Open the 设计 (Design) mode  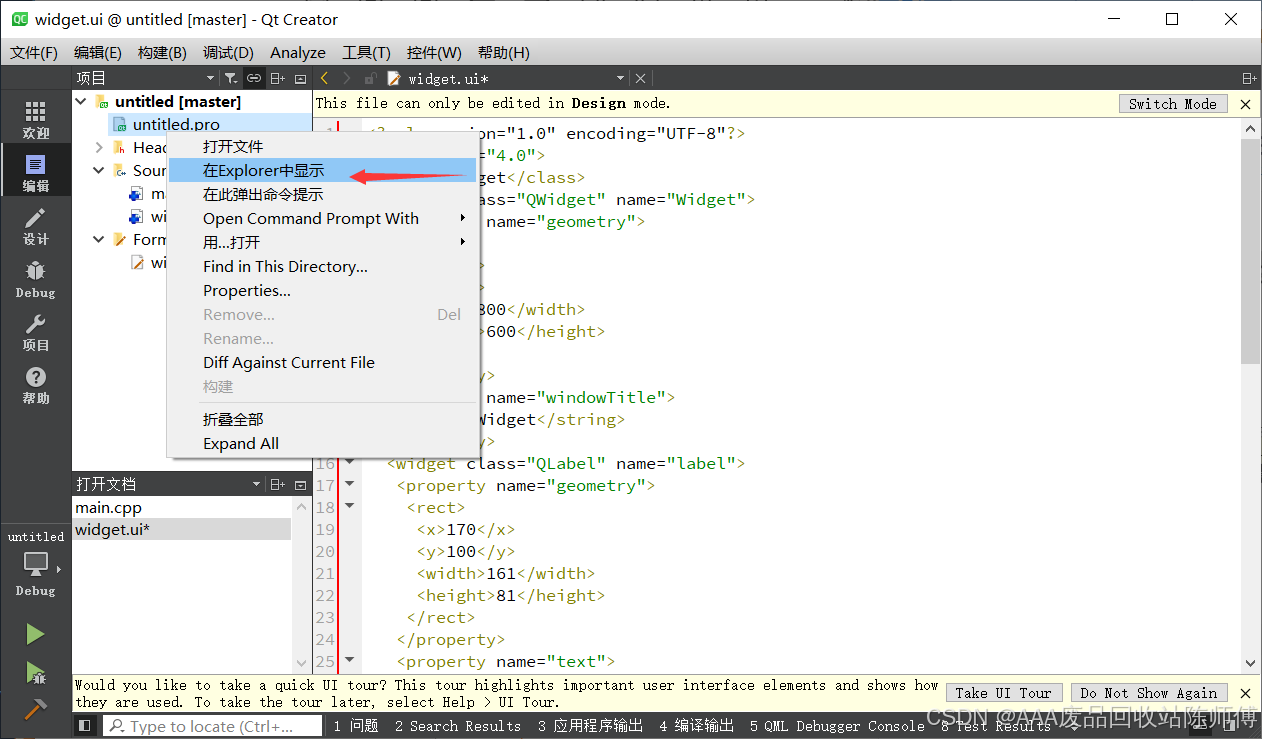click(x=35, y=226)
